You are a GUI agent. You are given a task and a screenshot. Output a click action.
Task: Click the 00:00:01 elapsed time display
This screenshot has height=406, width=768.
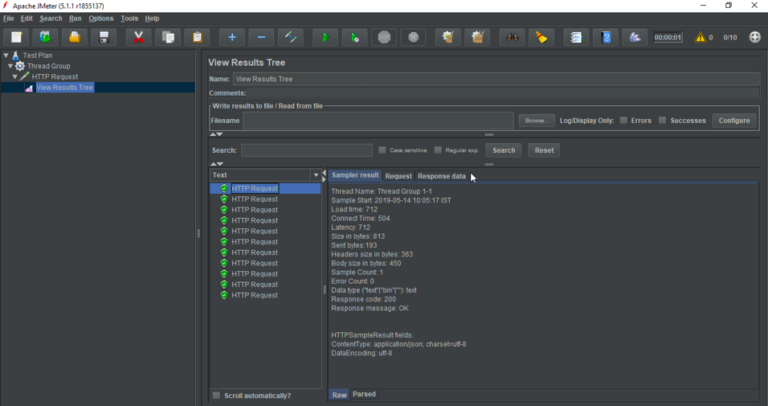(668, 38)
